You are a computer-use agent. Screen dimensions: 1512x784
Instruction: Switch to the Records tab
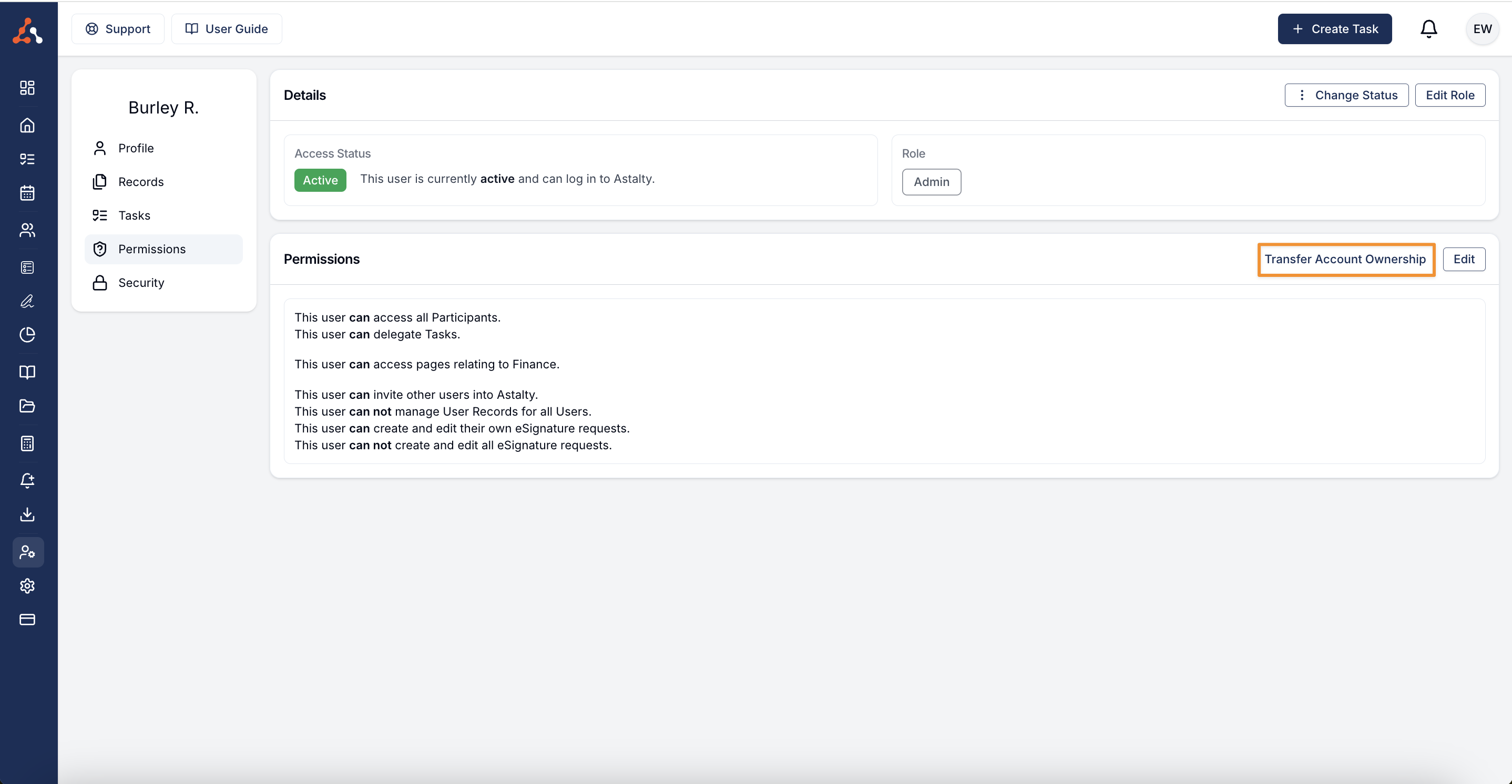141,182
